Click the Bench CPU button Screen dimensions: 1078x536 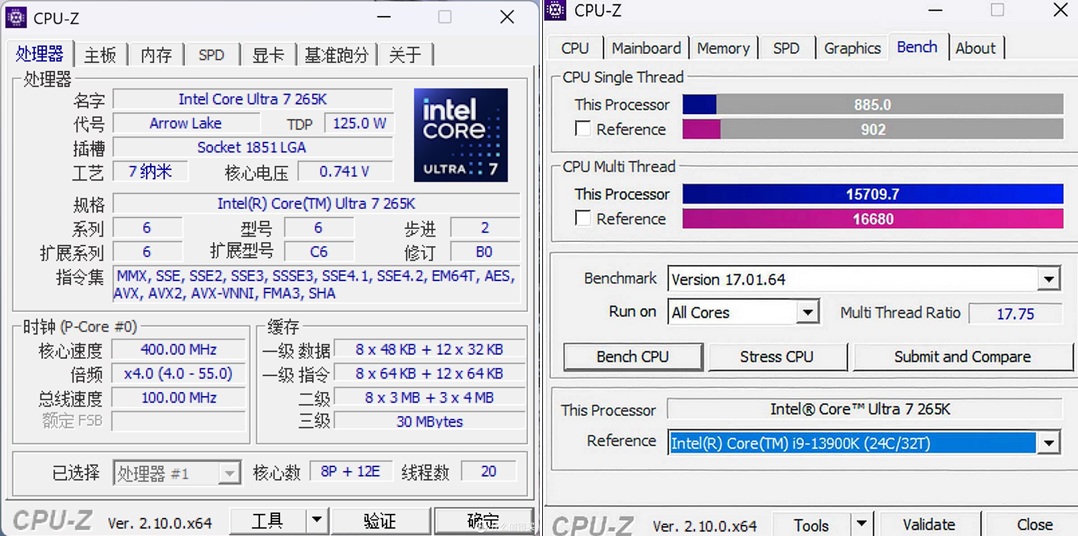632,357
